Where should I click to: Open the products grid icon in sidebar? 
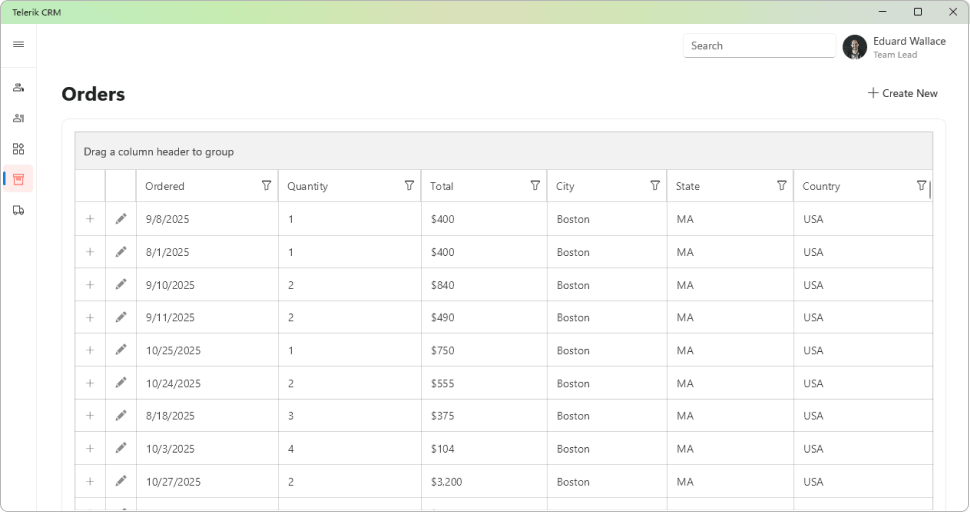tap(19, 149)
